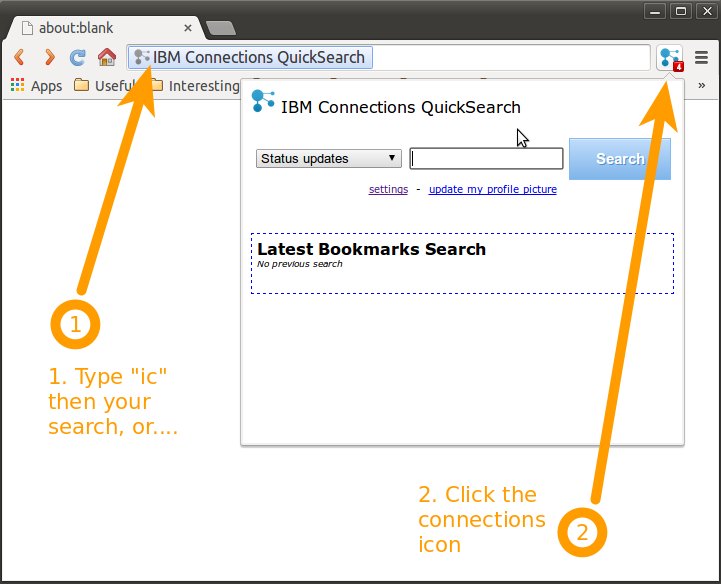Go to the Home page

click(106, 57)
